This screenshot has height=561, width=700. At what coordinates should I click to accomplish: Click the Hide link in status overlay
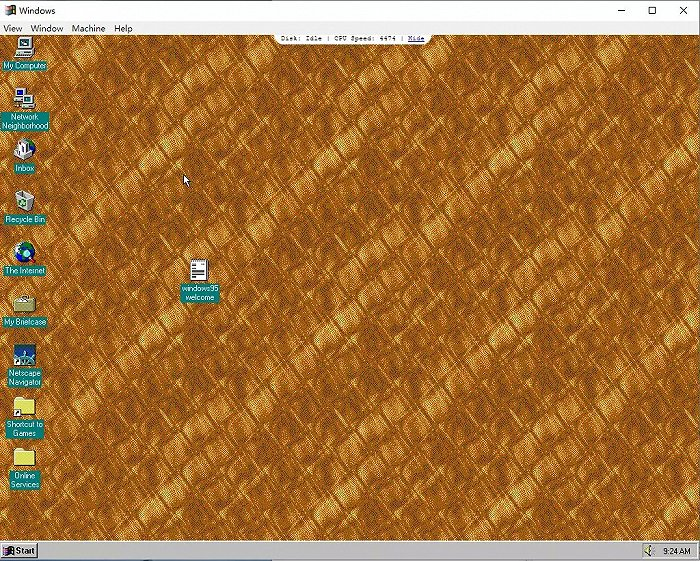[416, 38]
